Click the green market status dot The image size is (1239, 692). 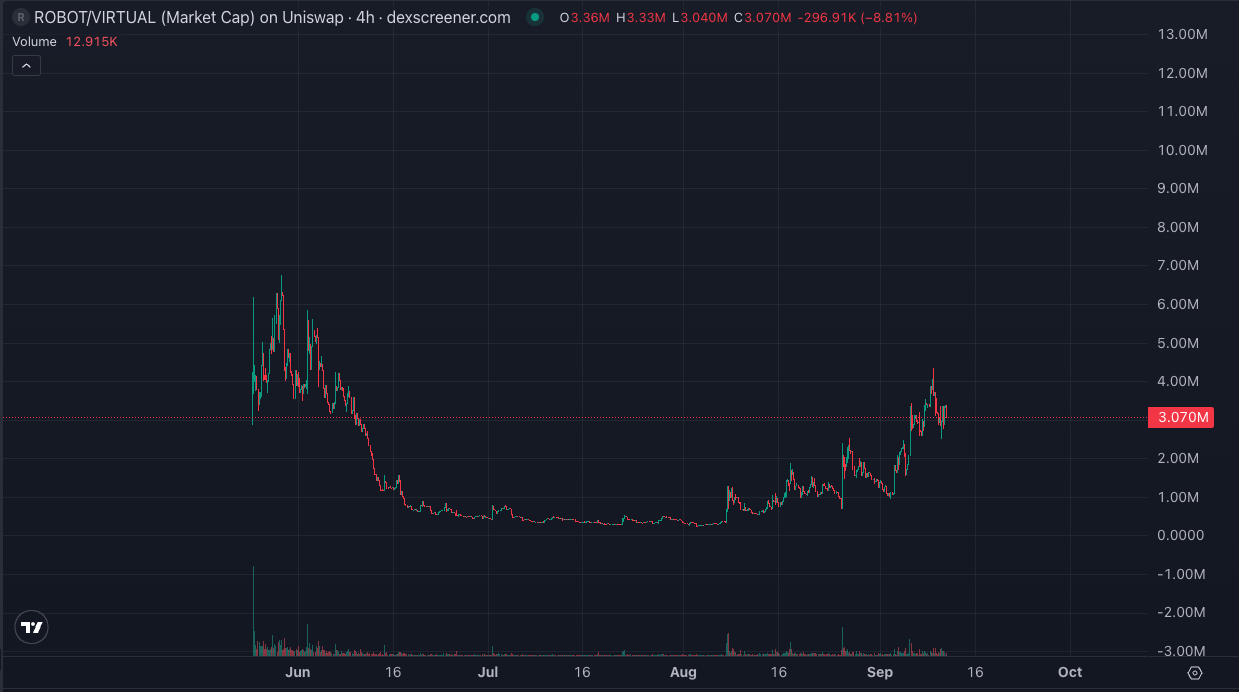click(536, 18)
